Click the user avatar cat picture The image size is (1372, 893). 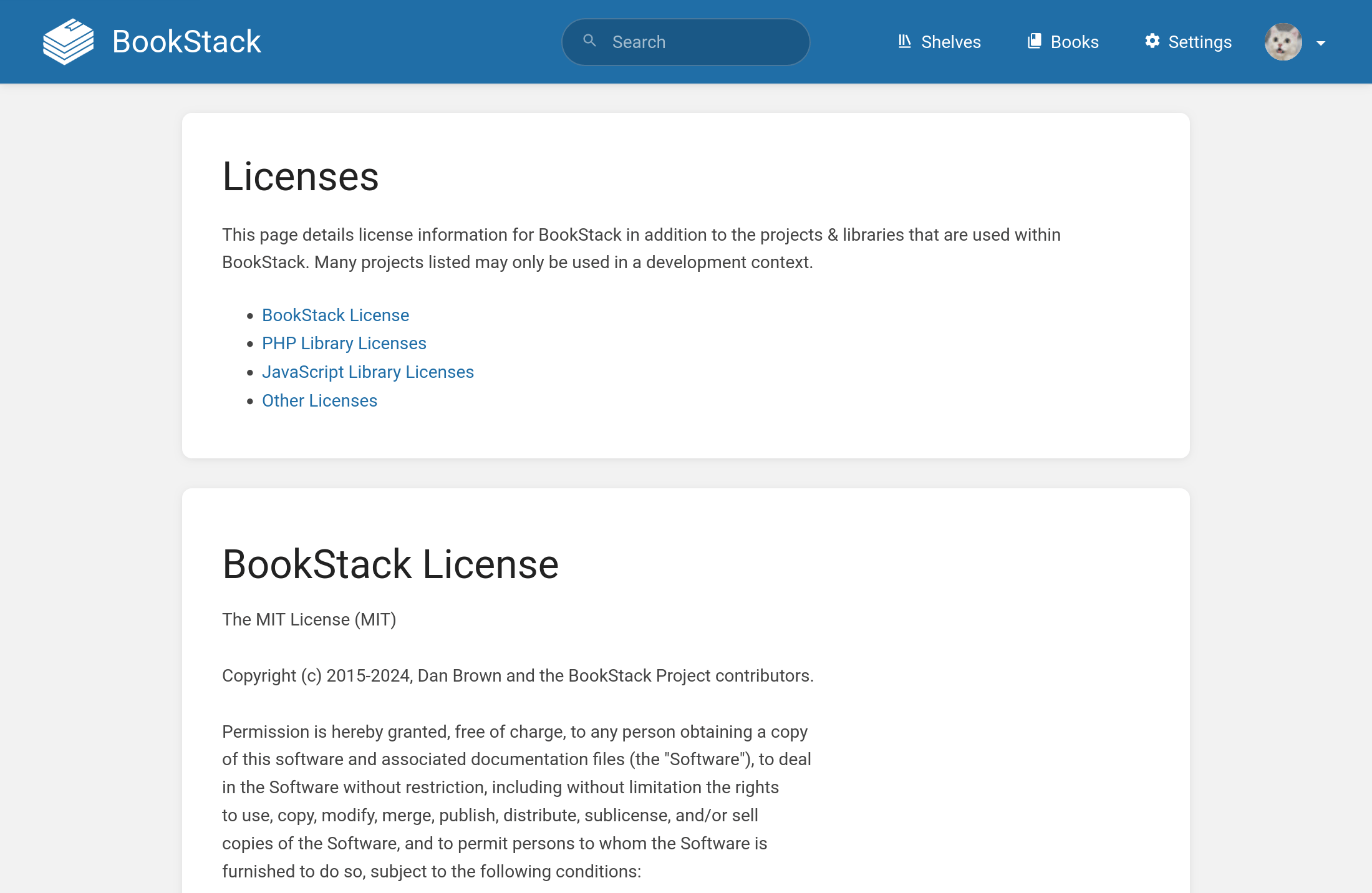(1283, 42)
